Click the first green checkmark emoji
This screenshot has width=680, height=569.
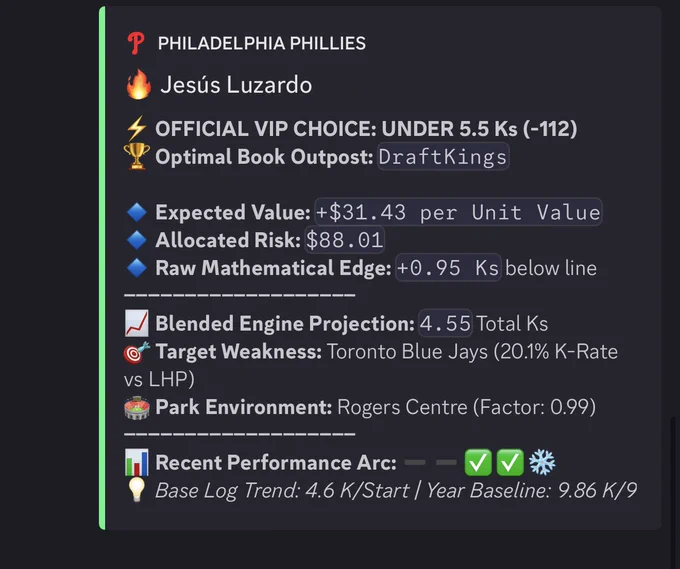pos(478,462)
